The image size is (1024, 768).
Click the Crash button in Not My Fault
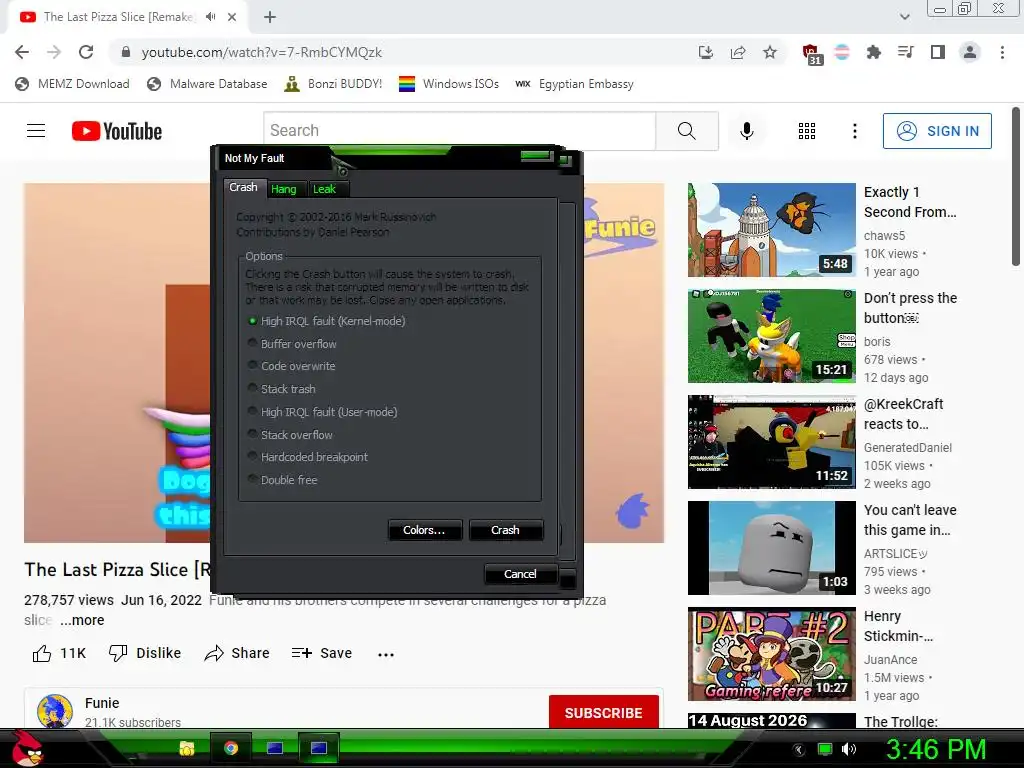click(x=505, y=530)
